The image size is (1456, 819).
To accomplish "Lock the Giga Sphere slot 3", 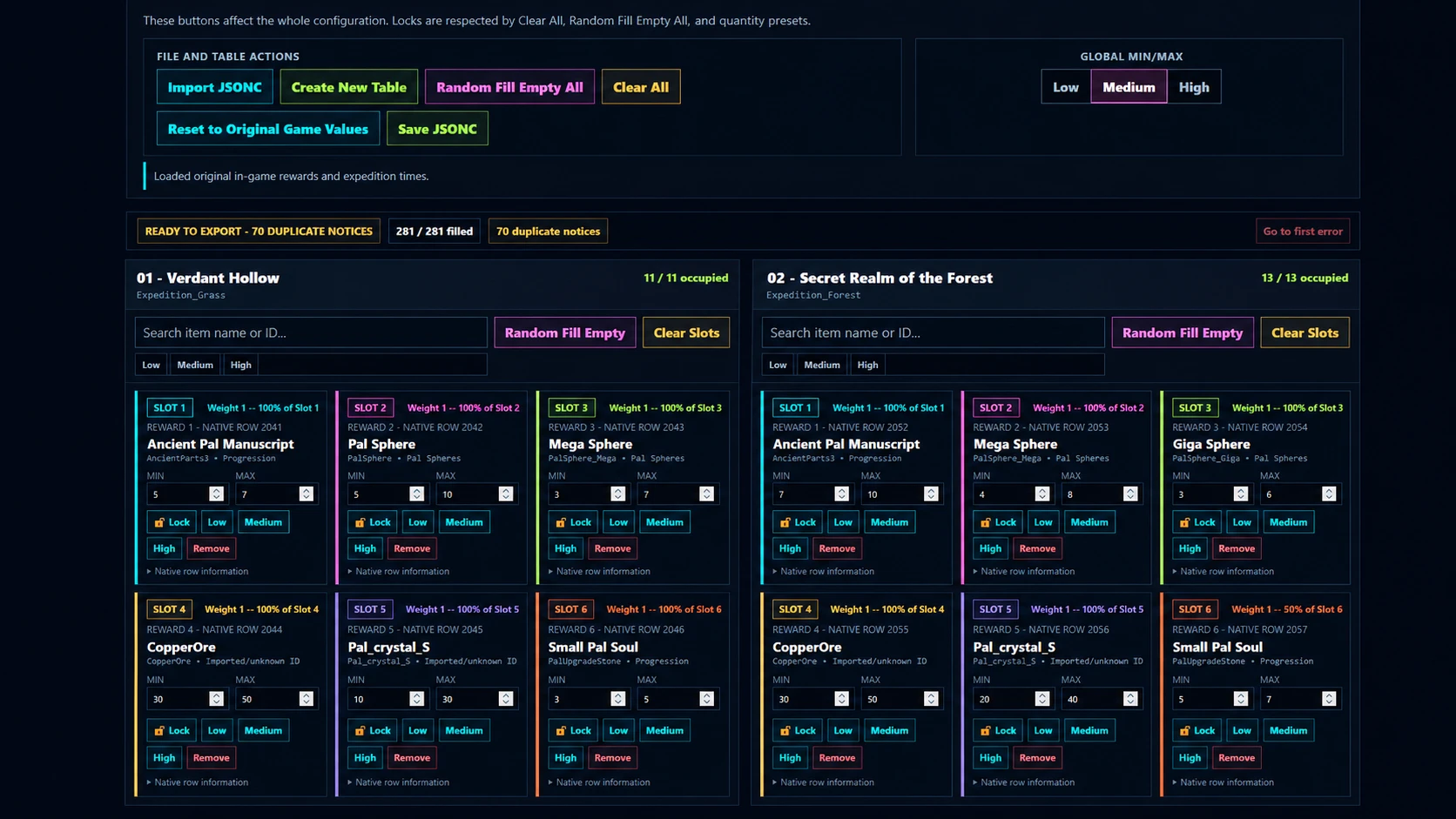I will (1196, 522).
